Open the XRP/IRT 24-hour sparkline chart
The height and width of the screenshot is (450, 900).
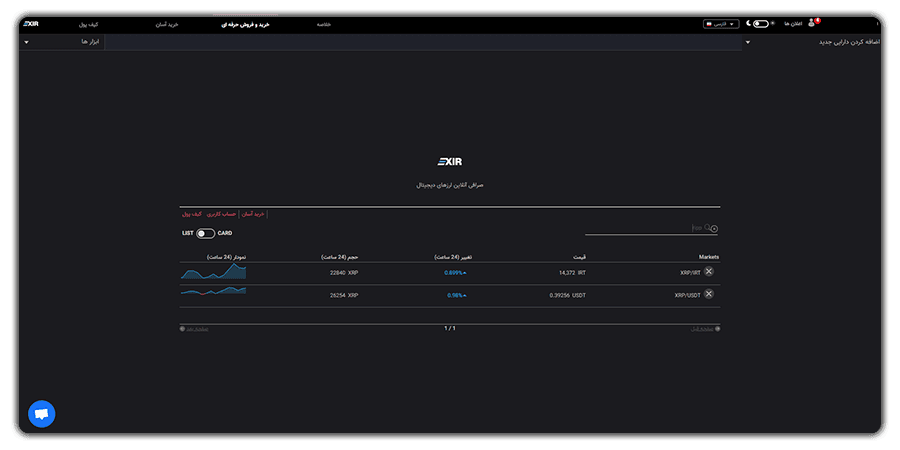213,271
